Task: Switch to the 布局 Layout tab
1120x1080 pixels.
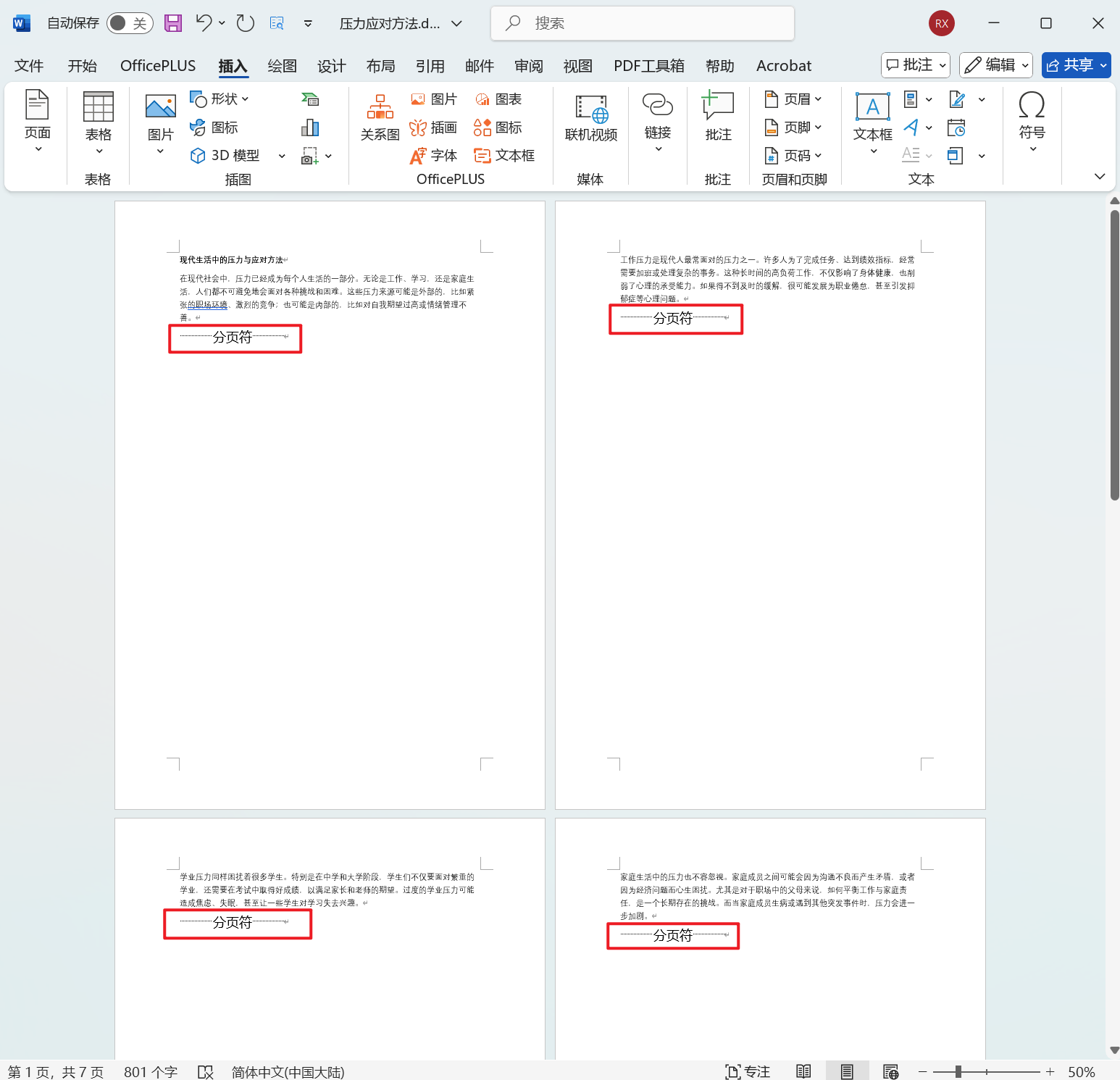Action: pyautogui.click(x=380, y=66)
